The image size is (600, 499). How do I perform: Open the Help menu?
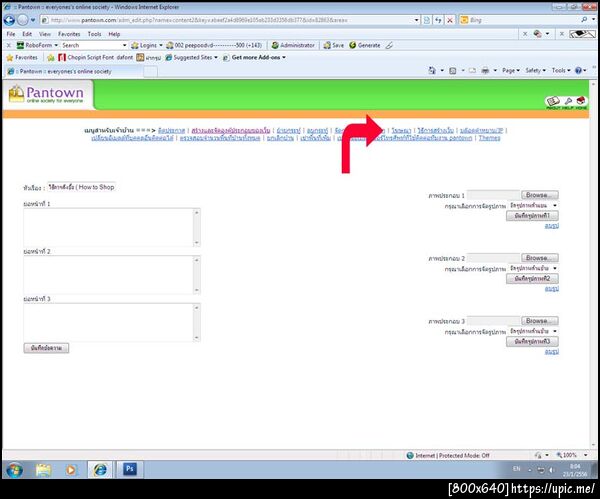point(114,34)
